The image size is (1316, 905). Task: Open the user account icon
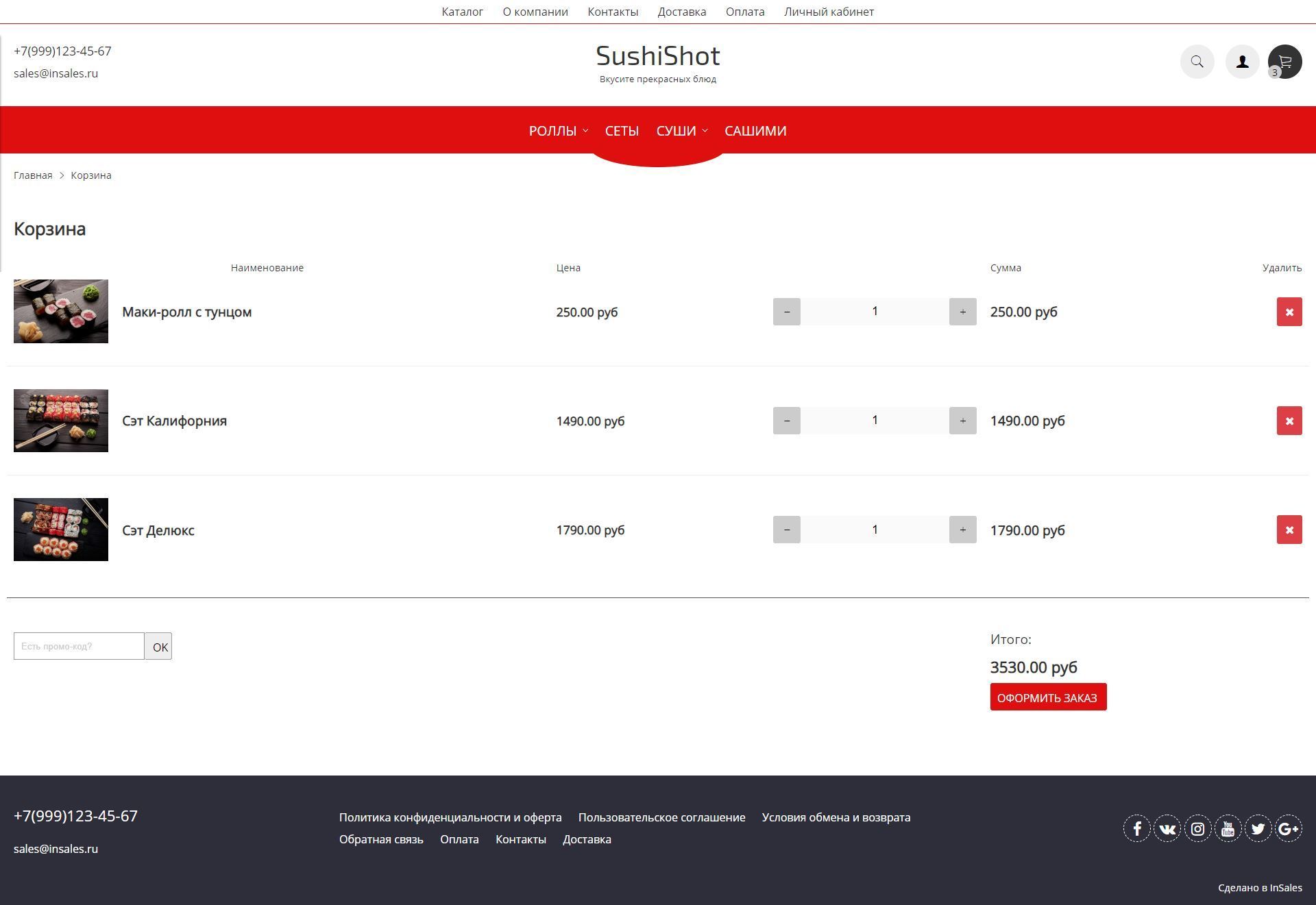pos(1242,62)
